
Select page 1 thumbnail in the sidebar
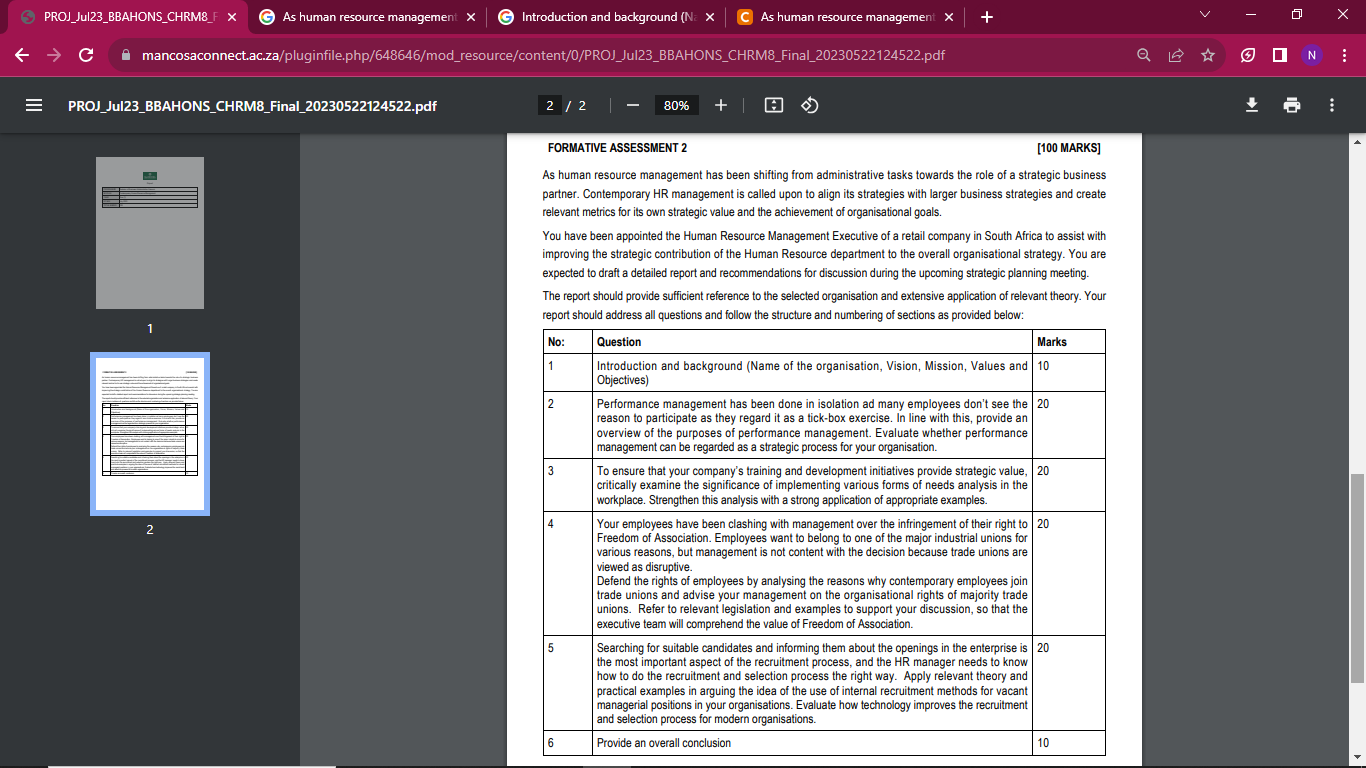point(148,232)
